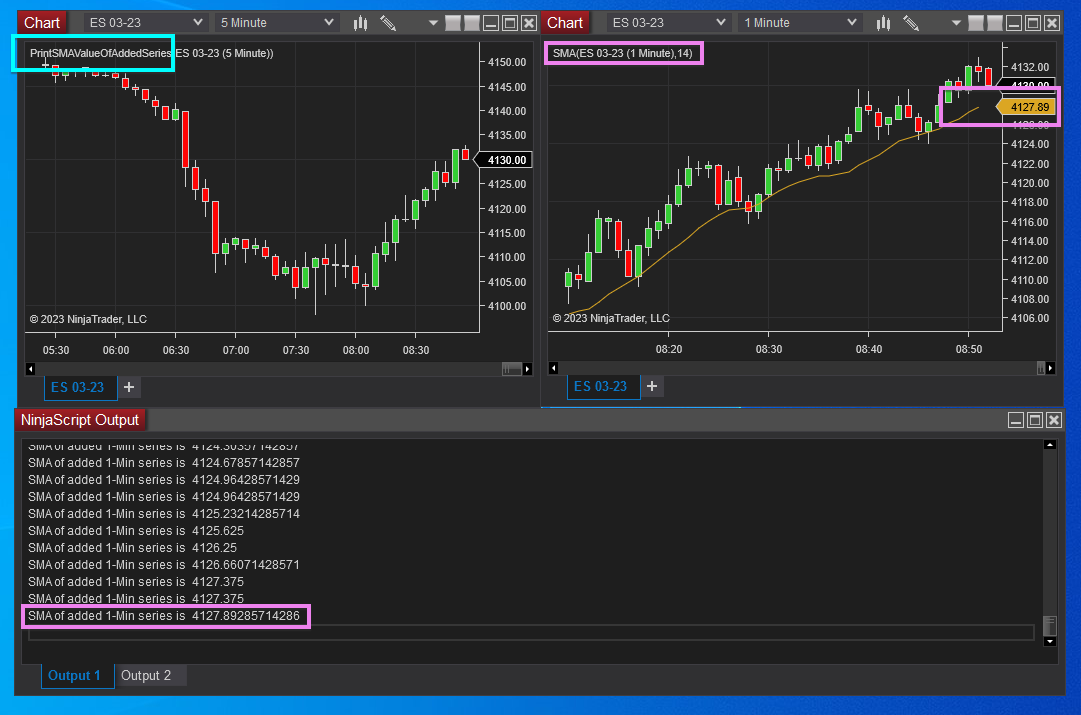Image resolution: width=1081 pixels, height=715 pixels.
Task: Open chart style icon in 1 Minute chart
Action: click(x=883, y=23)
